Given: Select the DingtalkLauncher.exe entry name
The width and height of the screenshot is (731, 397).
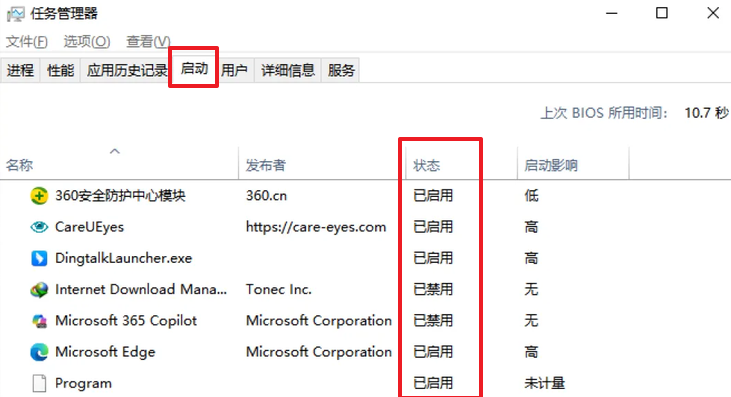Looking at the screenshot, I should [x=124, y=258].
